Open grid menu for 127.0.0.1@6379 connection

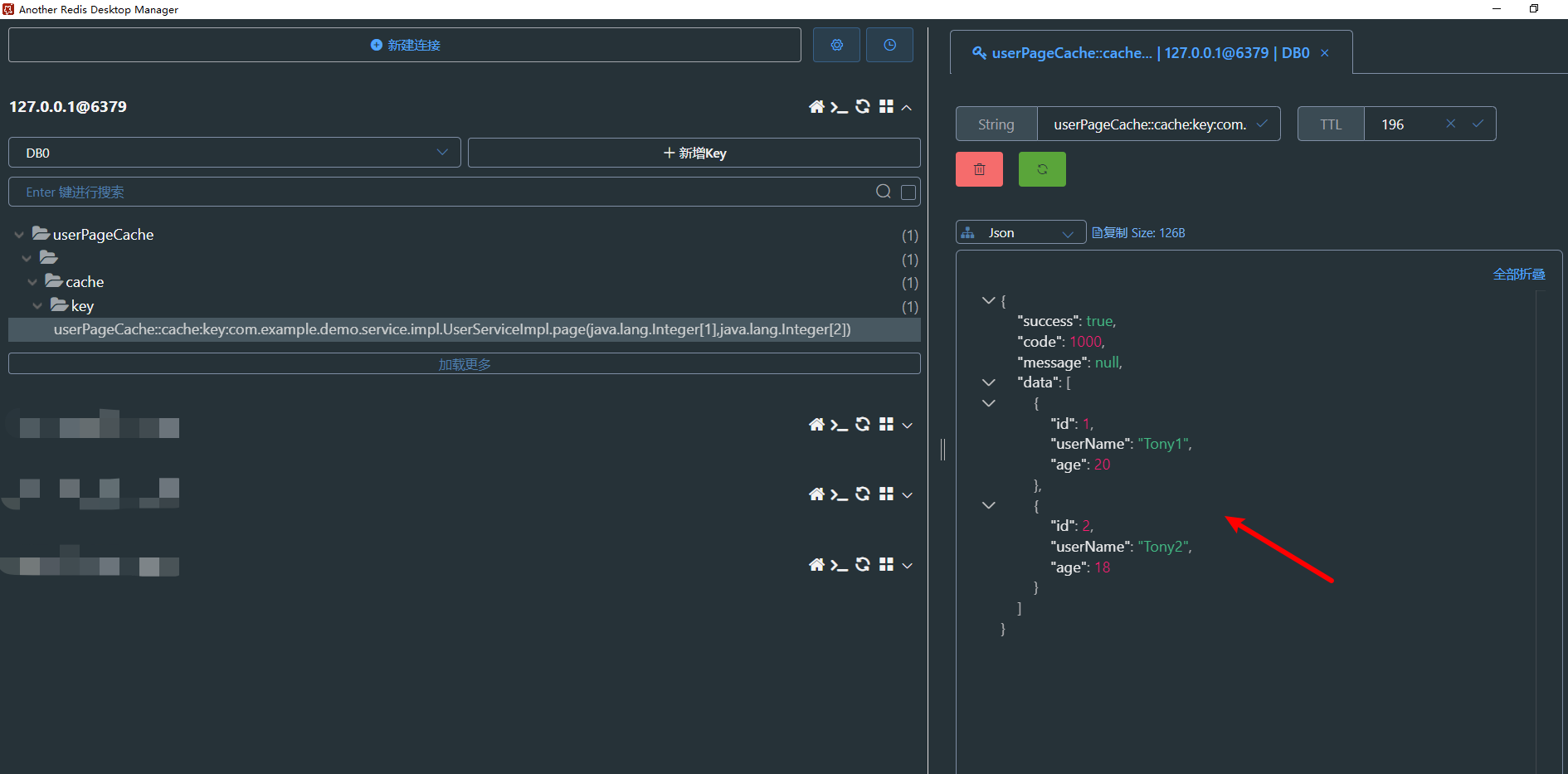[x=886, y=106]
